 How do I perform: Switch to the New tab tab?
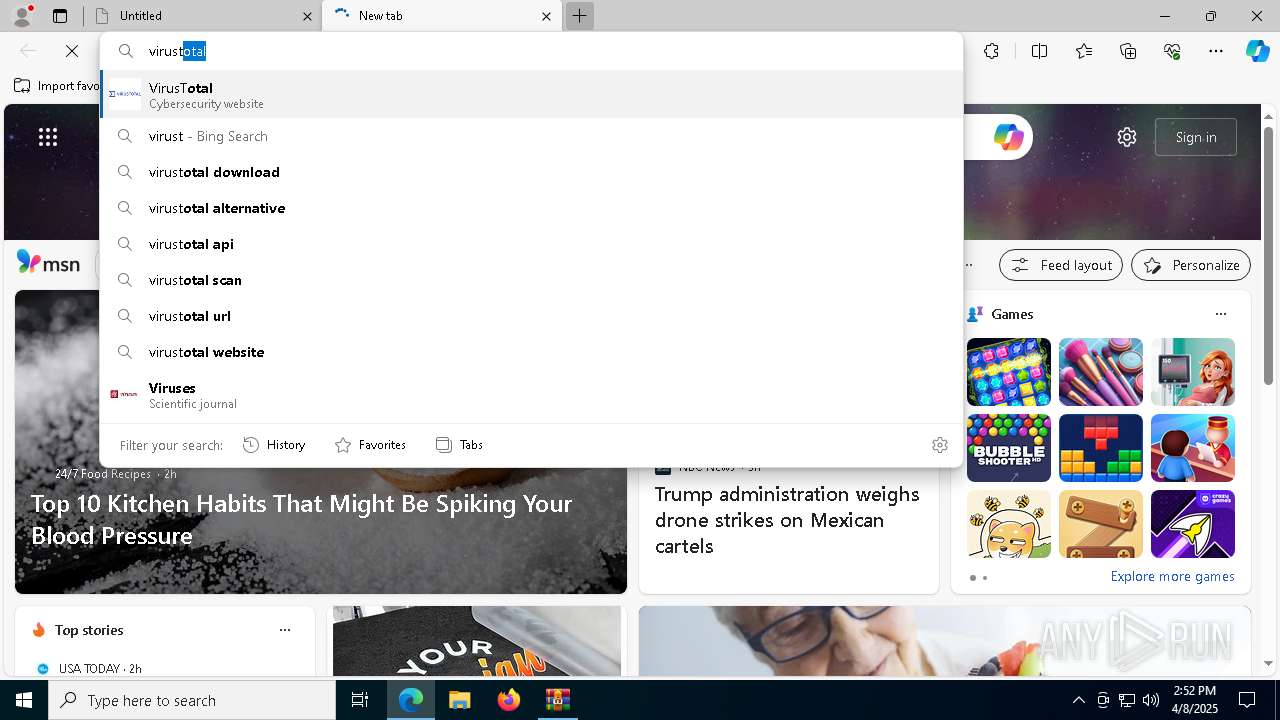[x=440, y=16]
